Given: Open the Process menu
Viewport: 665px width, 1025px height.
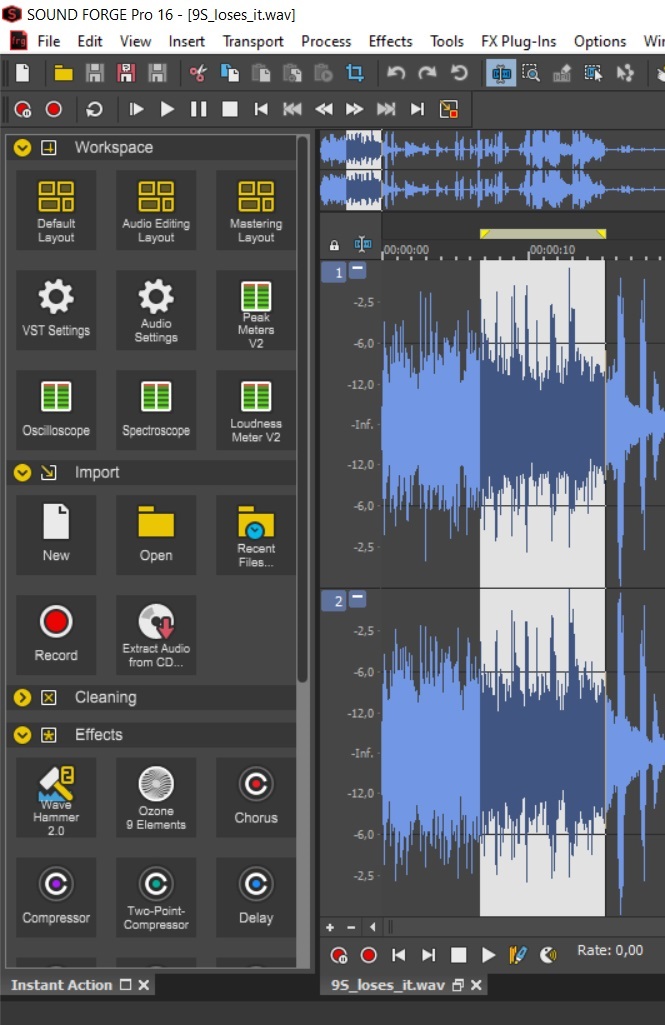Looking at the screenshot, I should click(326, 41).
